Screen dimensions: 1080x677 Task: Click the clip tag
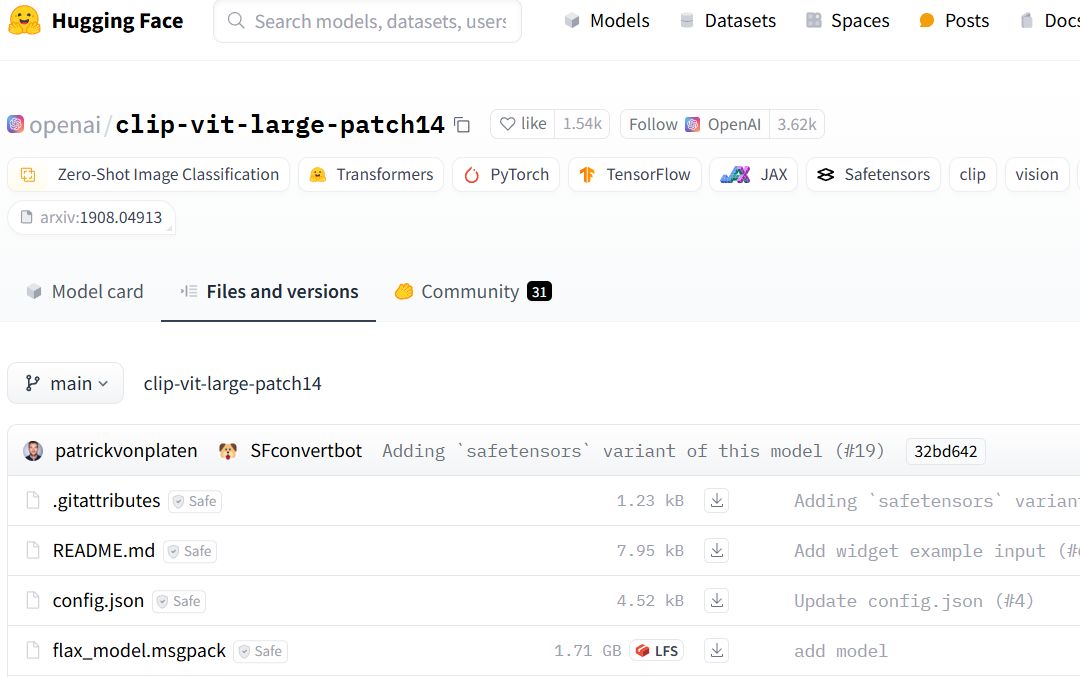pyautogui.click(x=973, y=174)
